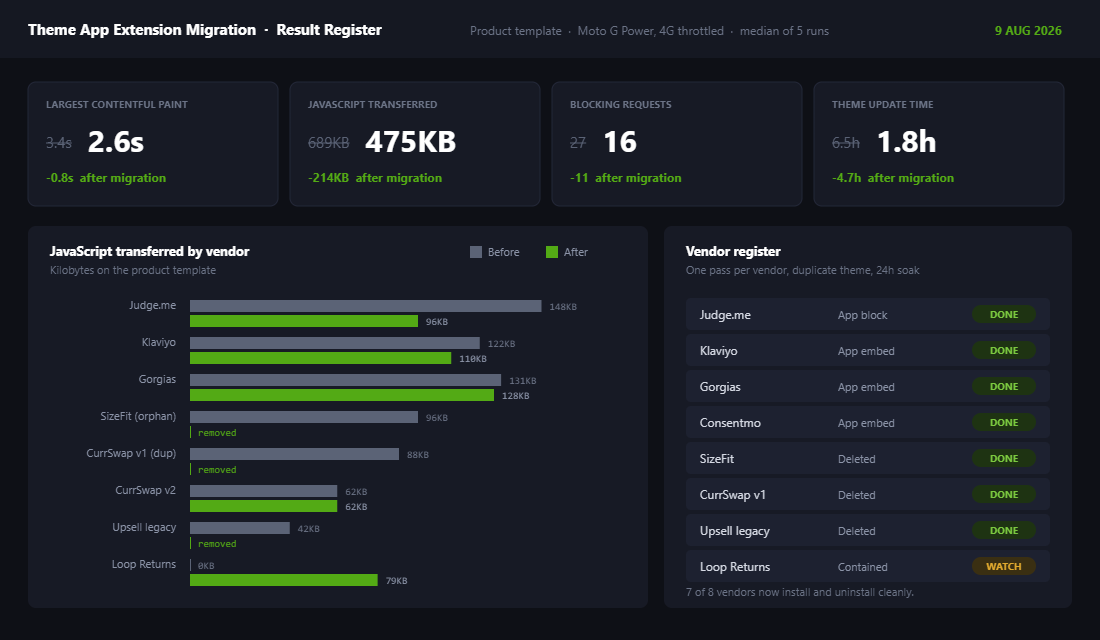Image resolution: width=1100 pixels, height=640 pixels.
Task: Click 'Moto G Power, 4G throttled' subtitle
Action: 650,31
